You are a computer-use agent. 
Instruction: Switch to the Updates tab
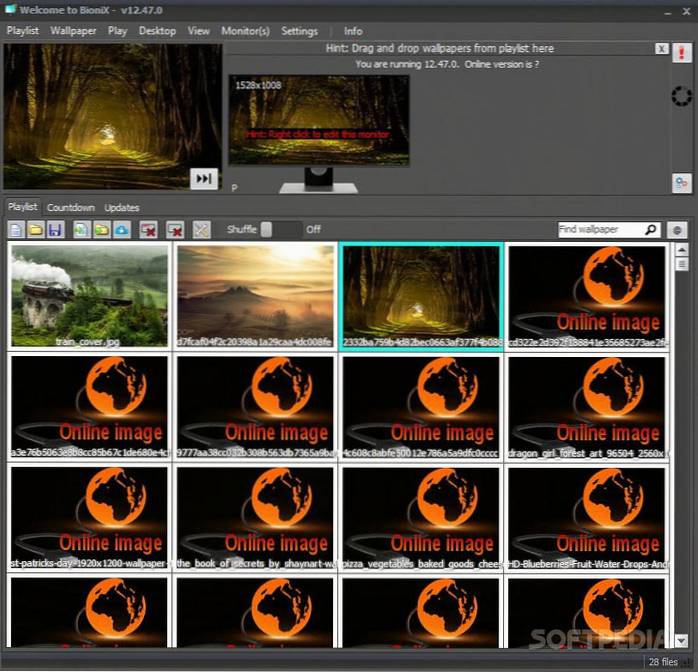122,208
